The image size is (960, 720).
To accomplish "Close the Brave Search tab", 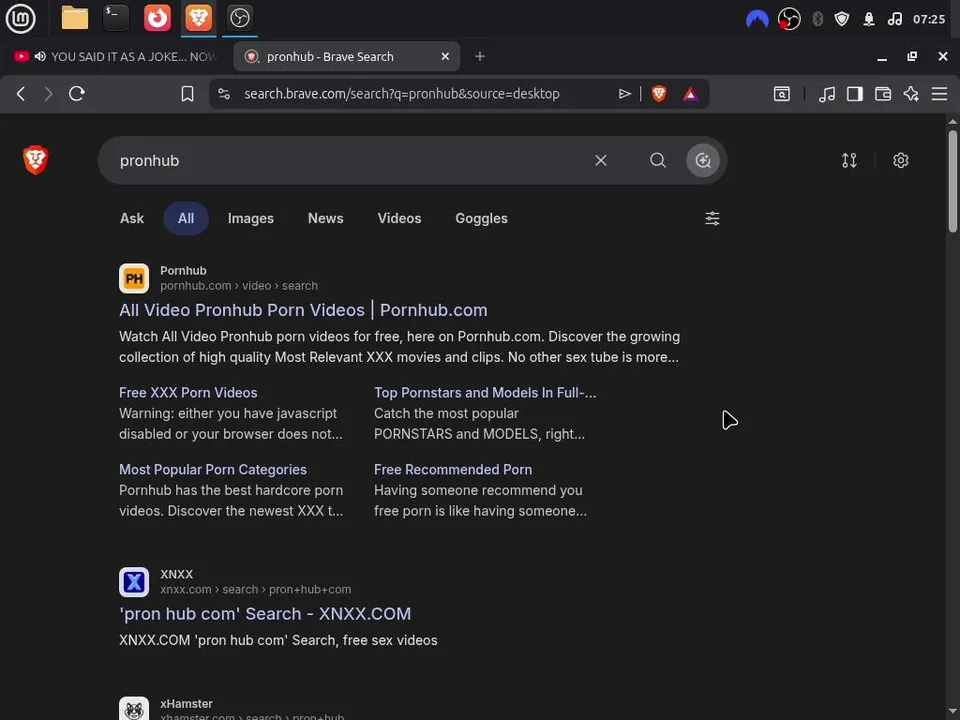I will (445, 56).
